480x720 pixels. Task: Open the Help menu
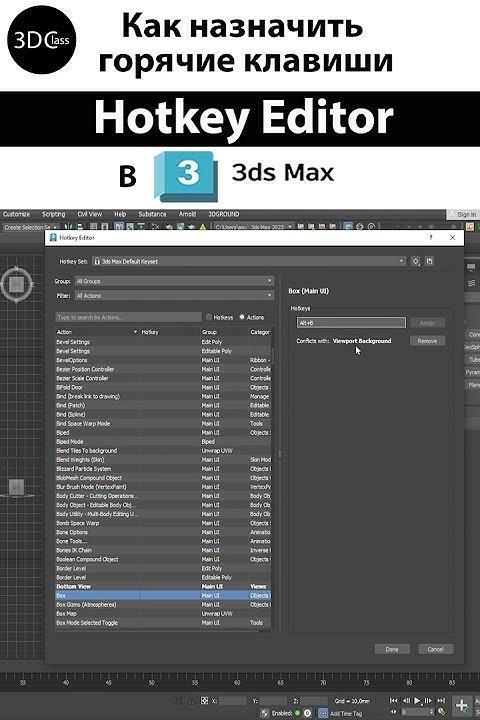(120, 214)
